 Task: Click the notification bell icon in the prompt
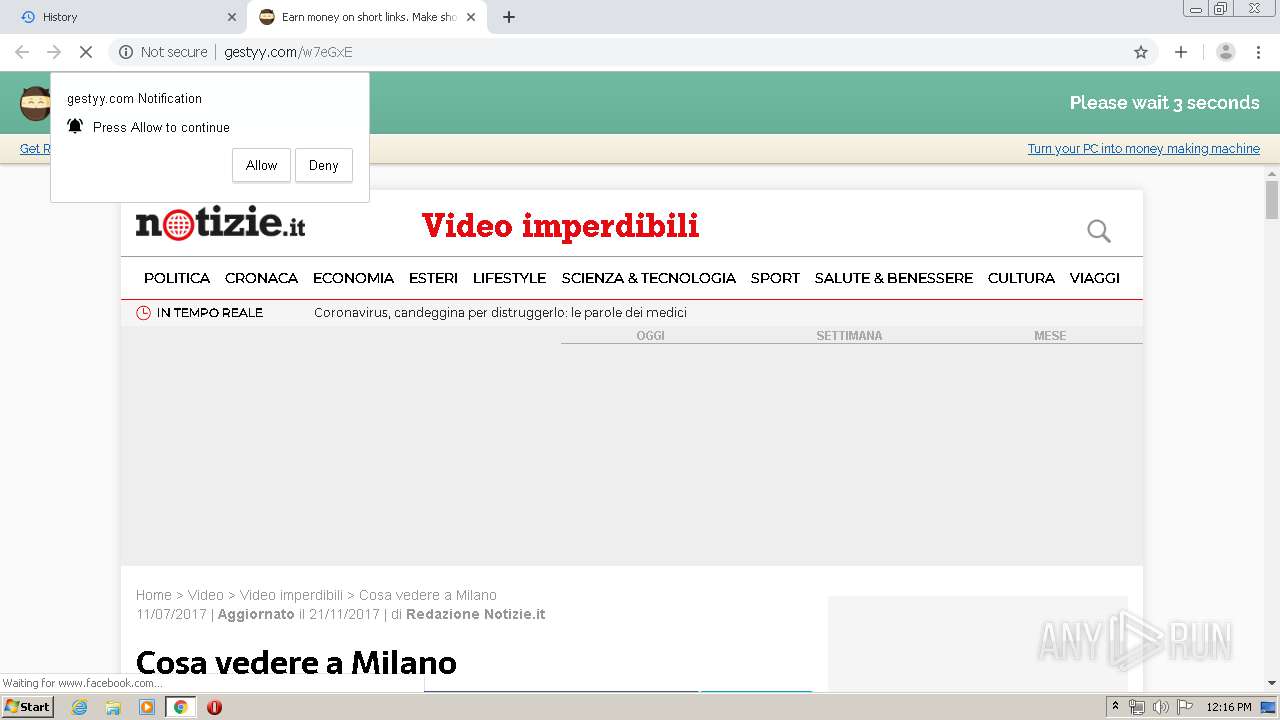[75, 126]
